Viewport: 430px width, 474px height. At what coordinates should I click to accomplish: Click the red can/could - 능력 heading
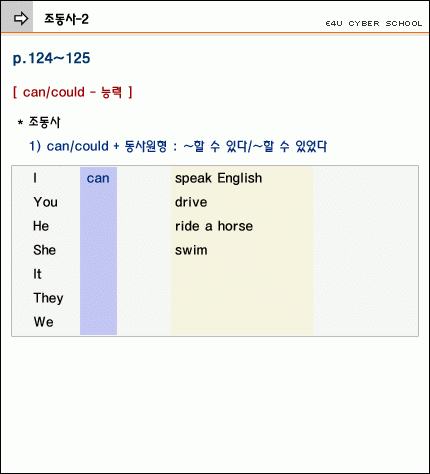pyautogui.click(x=73, y=92)
